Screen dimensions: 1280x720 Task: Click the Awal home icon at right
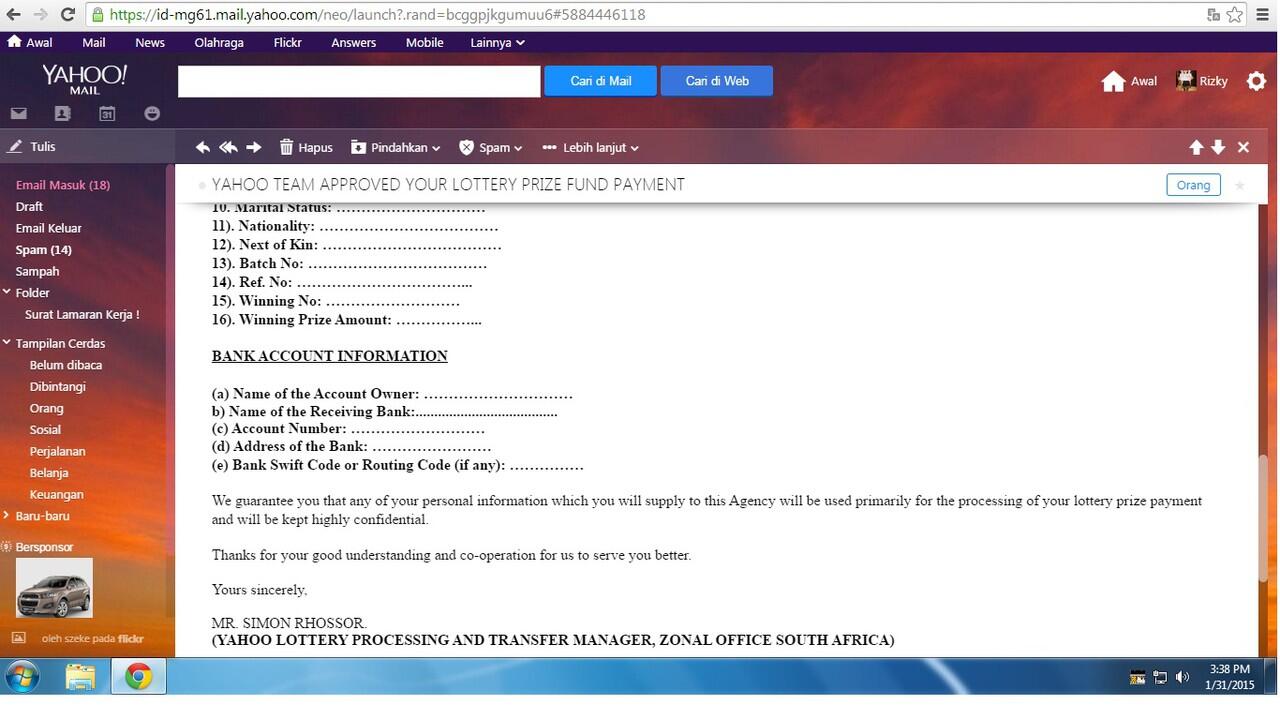coord(1114,81)
